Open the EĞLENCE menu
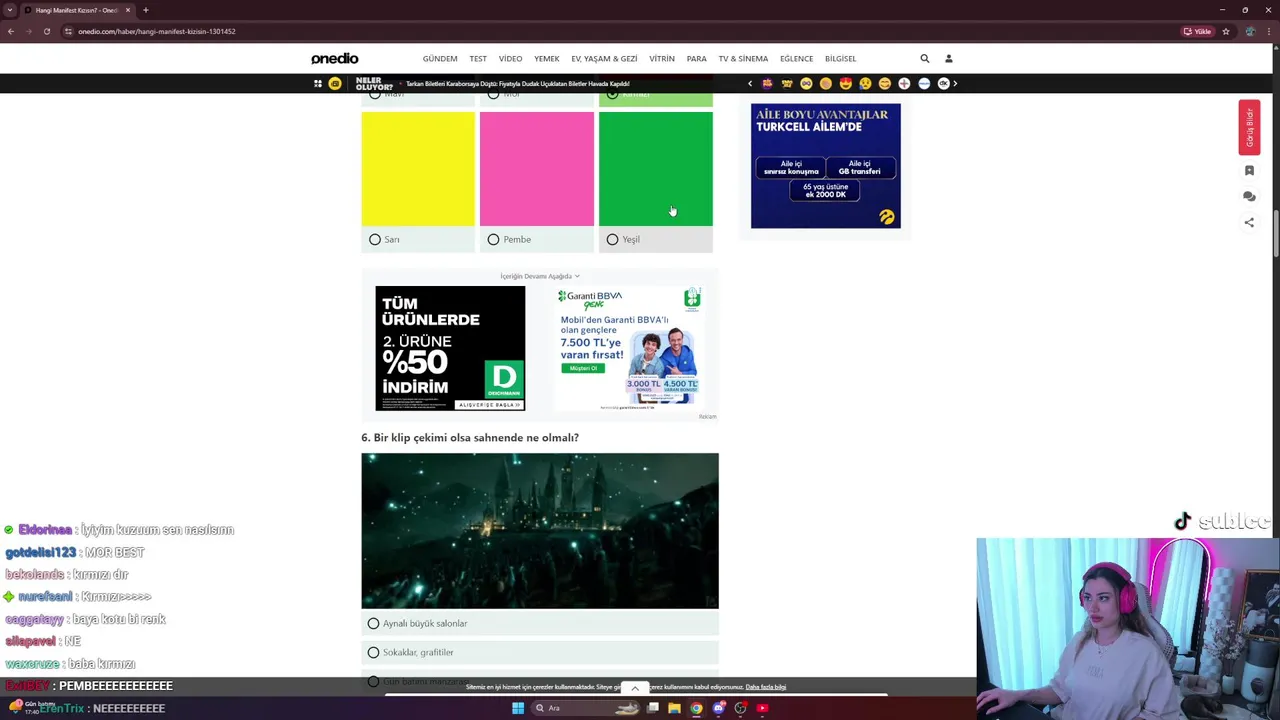This screenshot has width=1280, height=720. click(797, 59)
